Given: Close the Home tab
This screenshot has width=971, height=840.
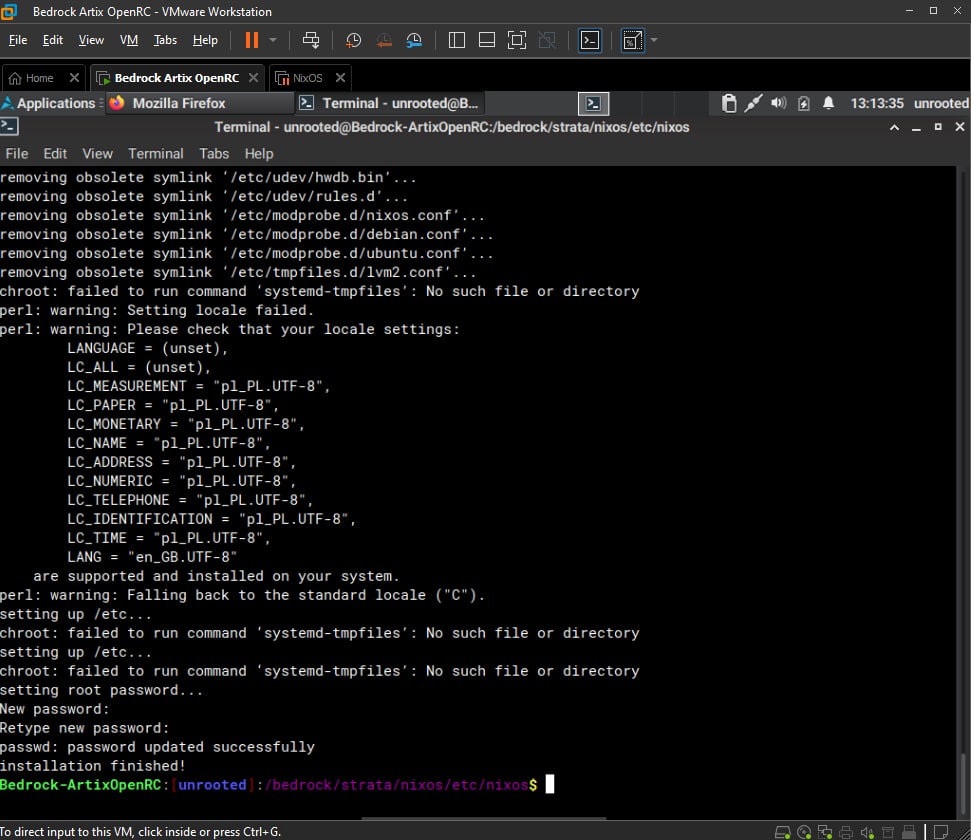Looking at the screenshot, I should (74, 77).
